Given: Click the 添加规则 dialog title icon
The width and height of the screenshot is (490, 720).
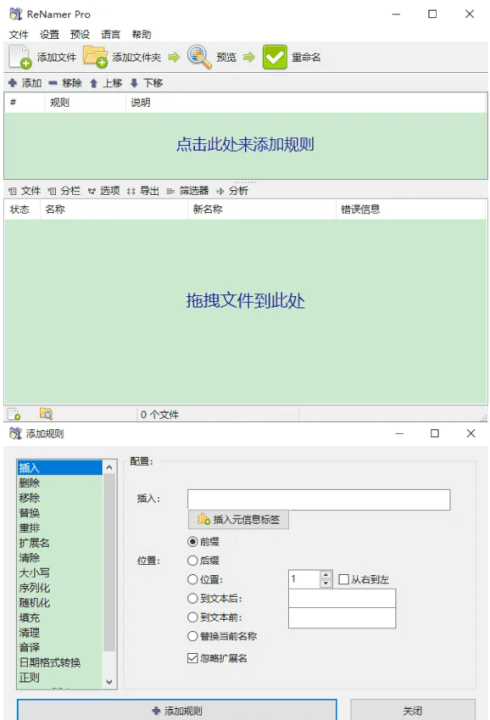Looking at the screenshot, I should (x=16, y=433).
